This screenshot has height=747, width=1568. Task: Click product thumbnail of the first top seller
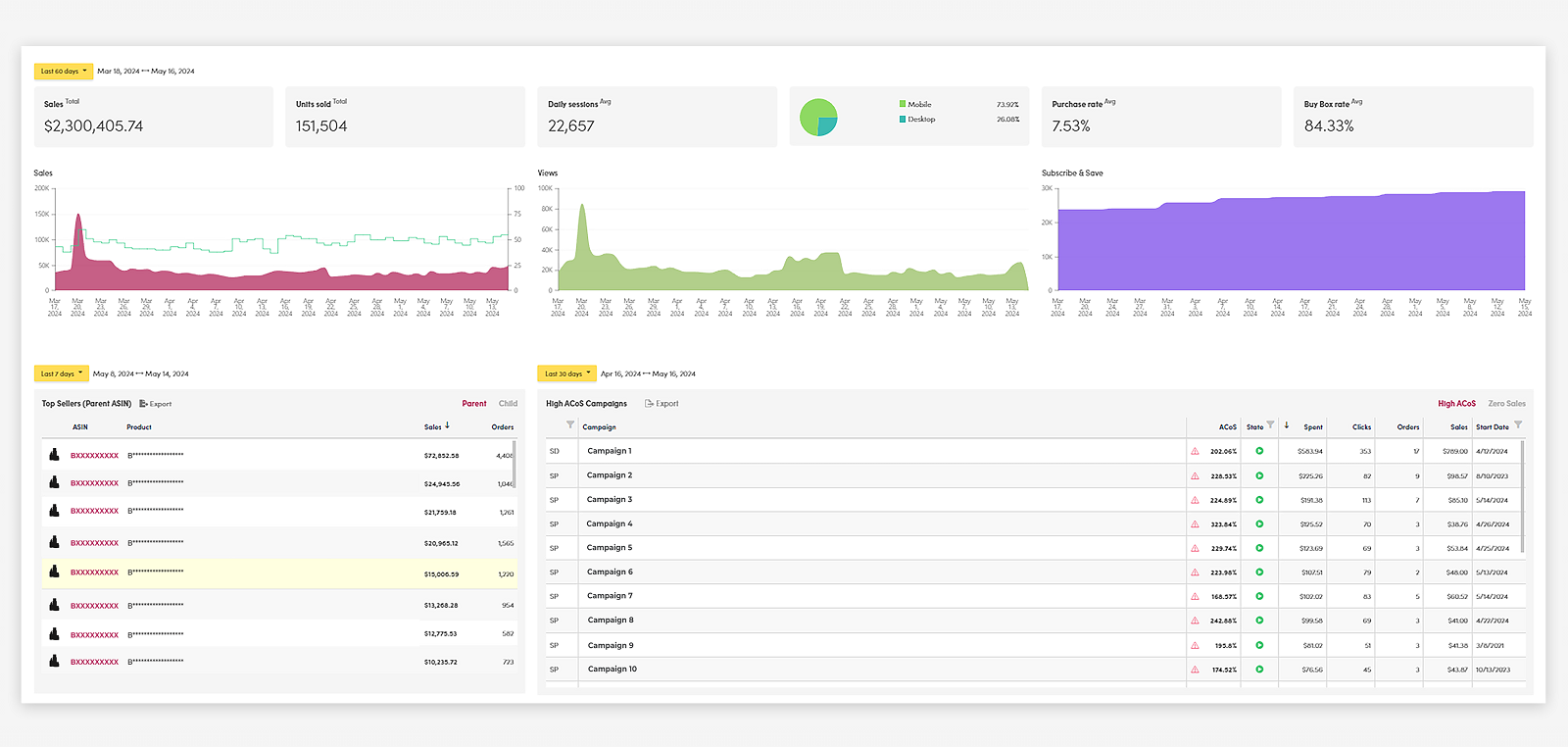[54, 455]
